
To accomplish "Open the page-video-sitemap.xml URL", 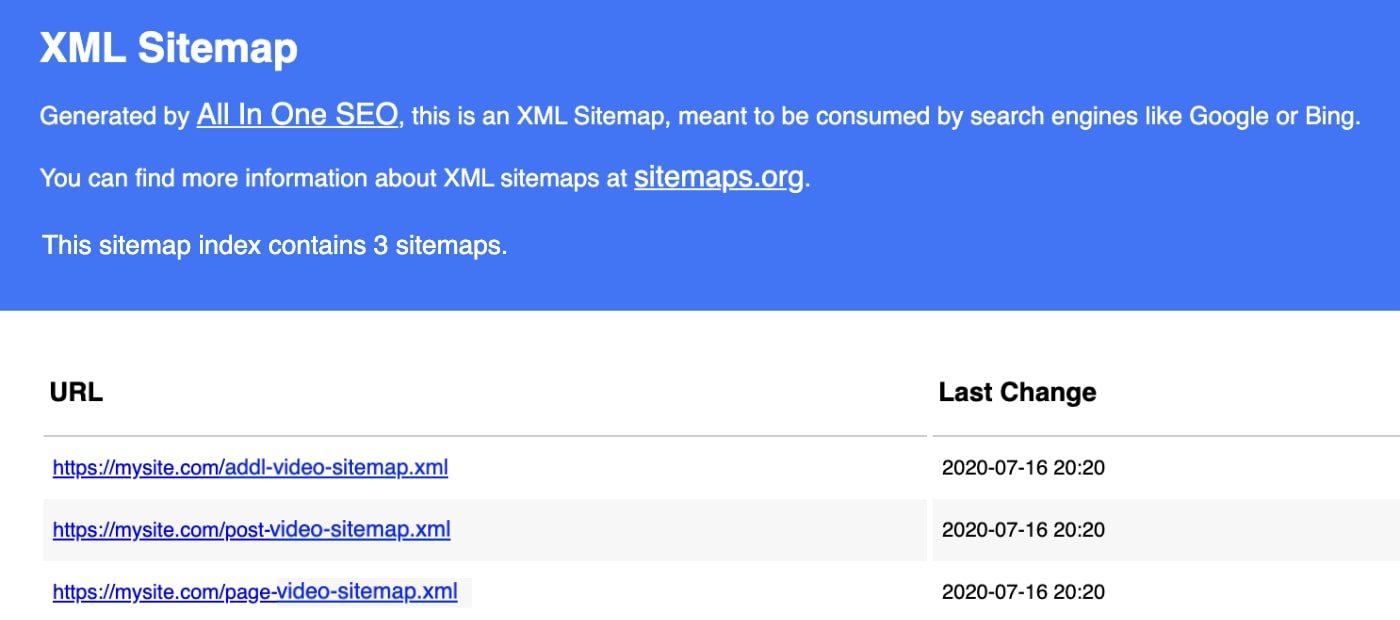I will click(x=255, y=592).
